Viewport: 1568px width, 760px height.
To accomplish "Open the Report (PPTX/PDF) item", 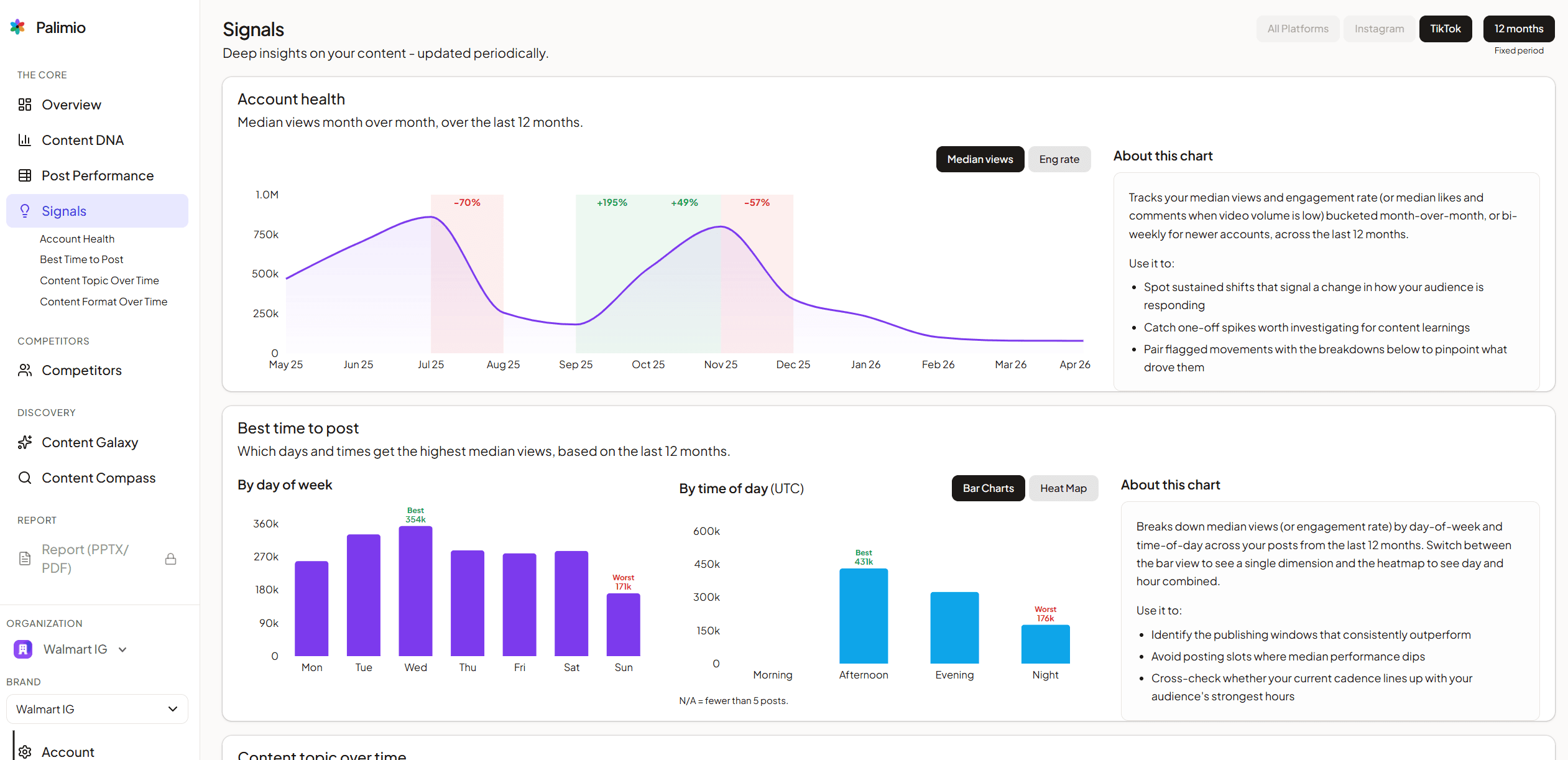I will pos(97,558).
